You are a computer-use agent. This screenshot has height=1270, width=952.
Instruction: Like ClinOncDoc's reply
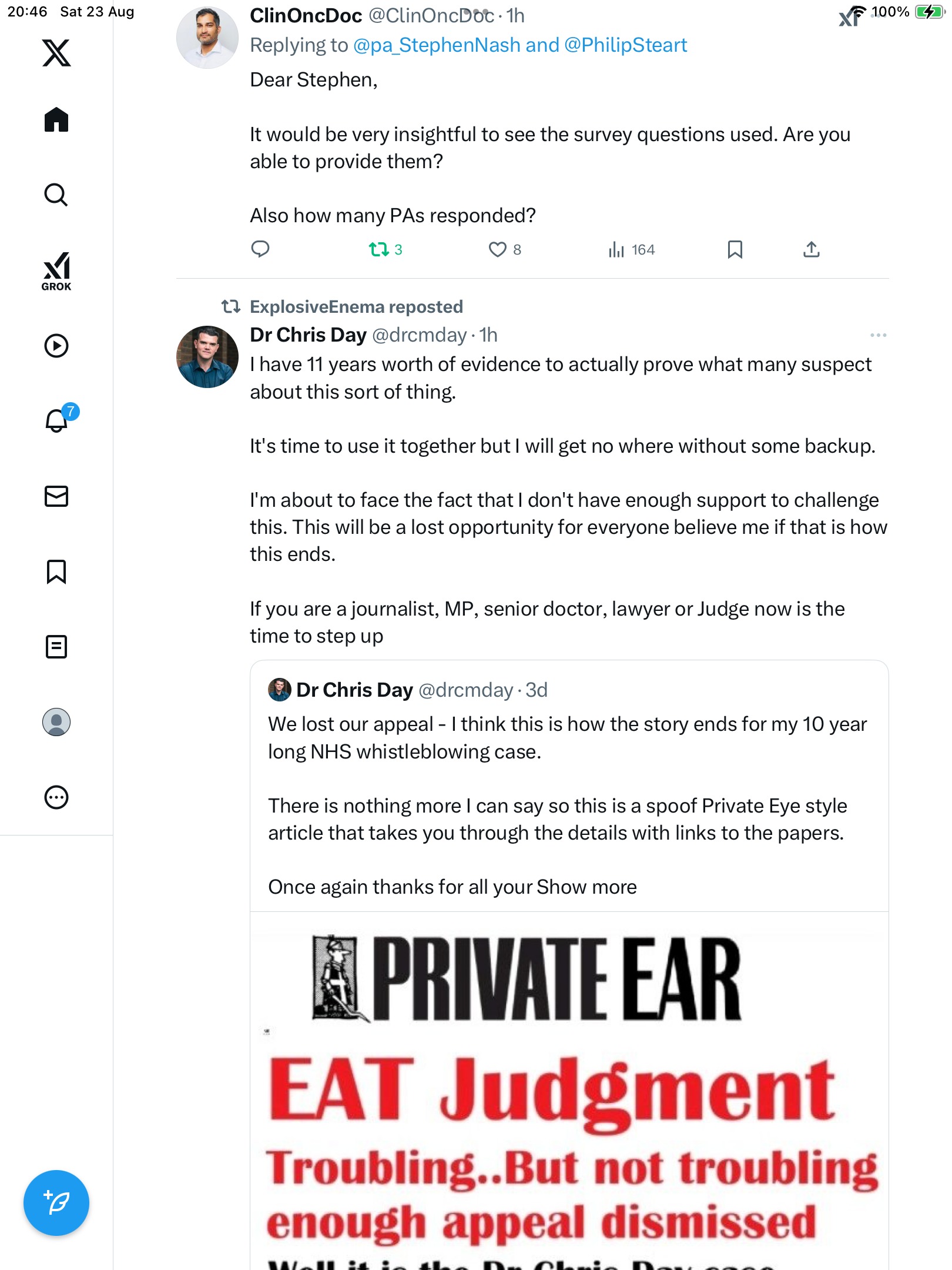tap(498, 250)
